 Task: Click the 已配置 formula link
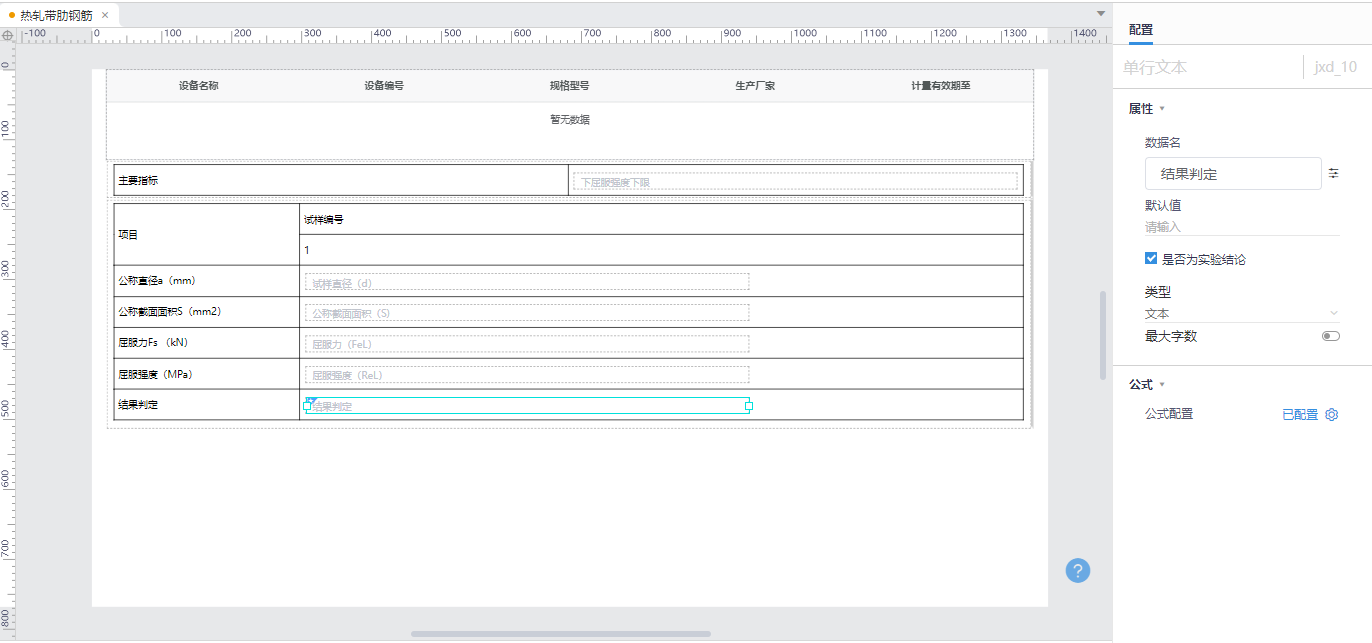1300,414
